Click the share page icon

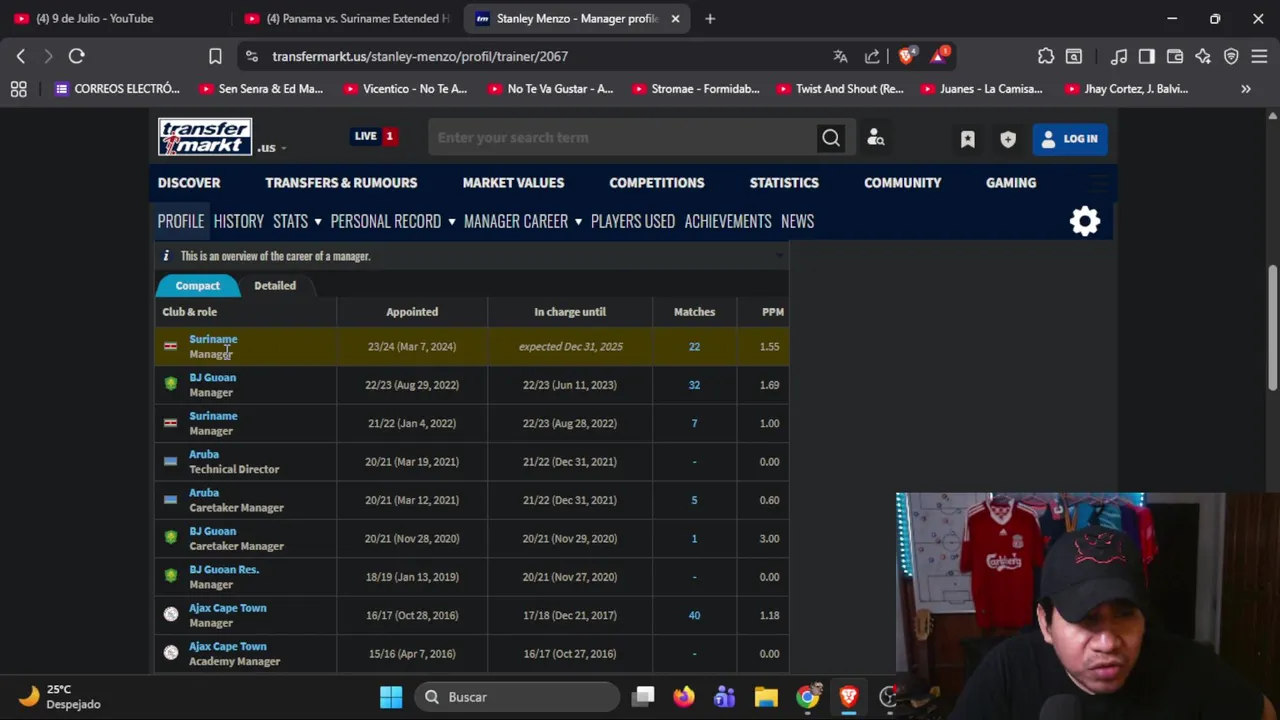click(872, 56)
